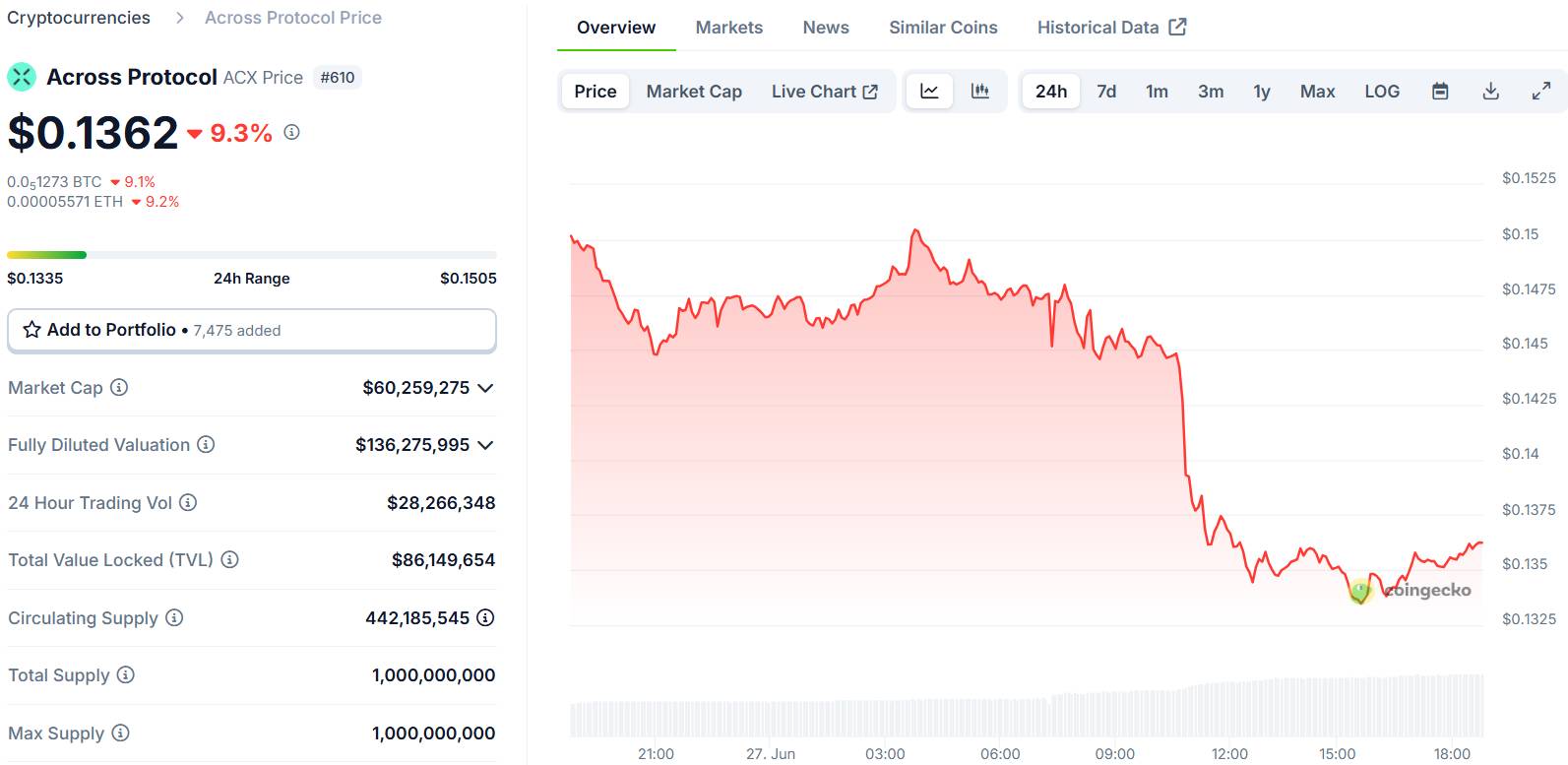Click the $0.1362 current price
Screen dimensions: 1568x765
tap(93, 132)
